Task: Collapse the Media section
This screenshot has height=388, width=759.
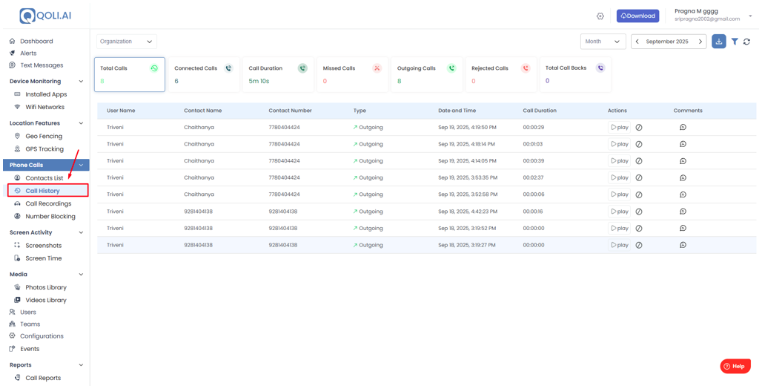Action: tap(81, 274)
